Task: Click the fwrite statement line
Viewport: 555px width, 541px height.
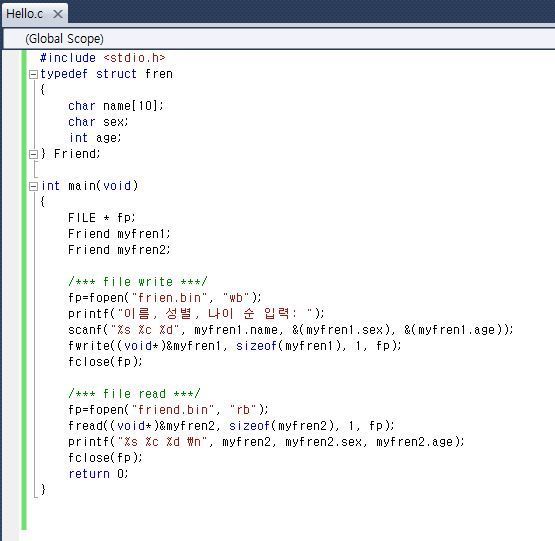Action: tap(235, 346)
